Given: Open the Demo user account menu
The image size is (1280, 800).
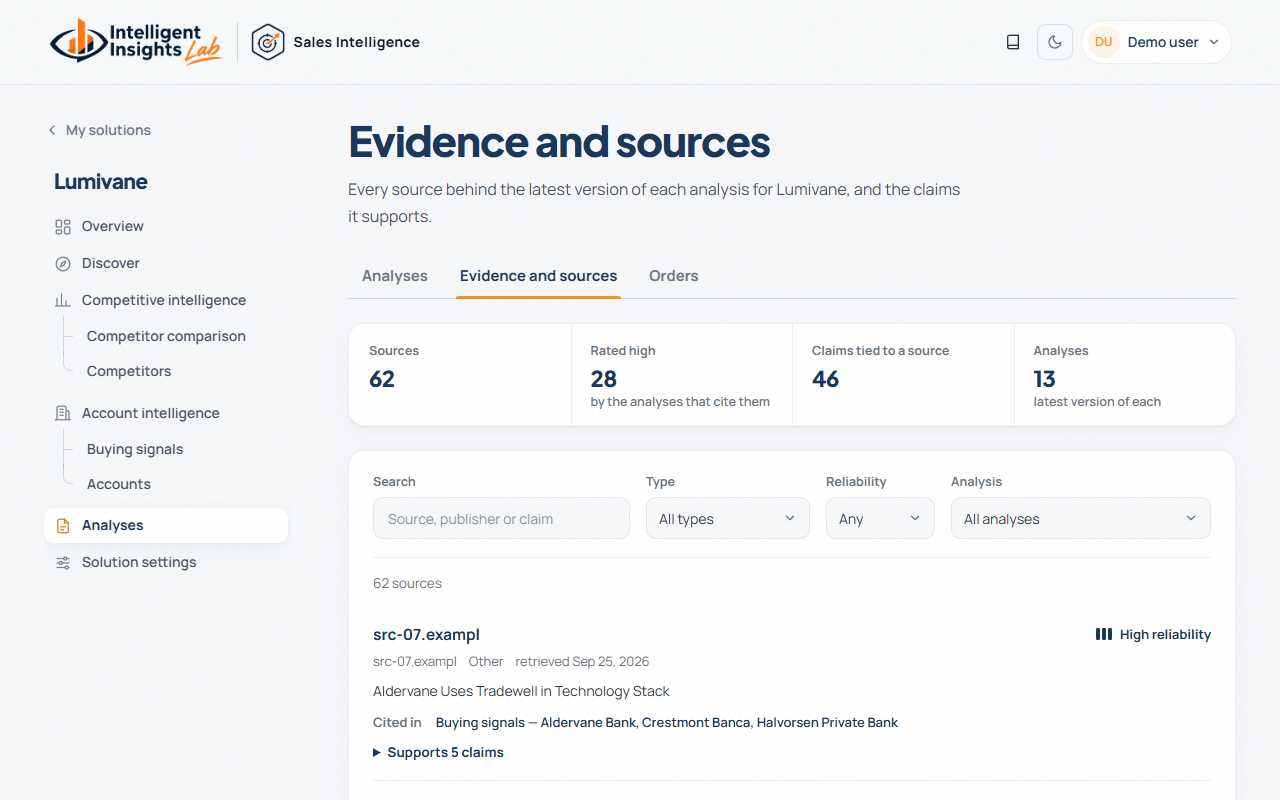Looking at the screenshot, I should click(x=1156, y=42).
